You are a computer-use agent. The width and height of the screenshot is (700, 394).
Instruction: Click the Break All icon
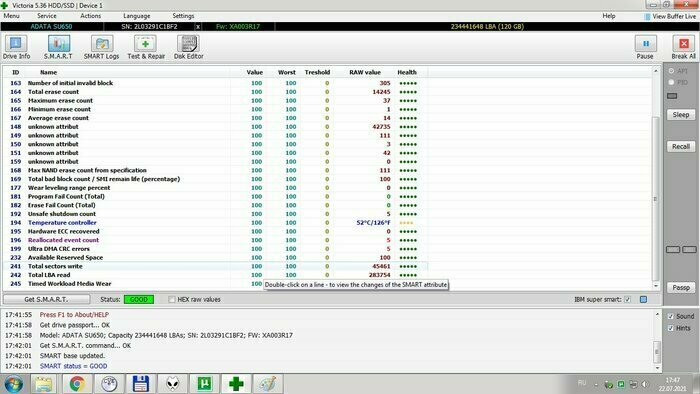(683, 44)
